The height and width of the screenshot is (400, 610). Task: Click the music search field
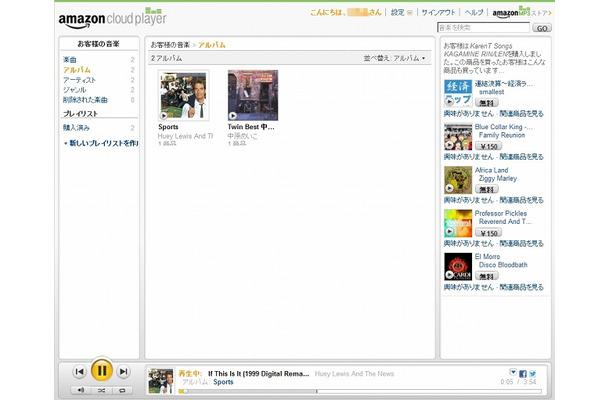point(484,28)
